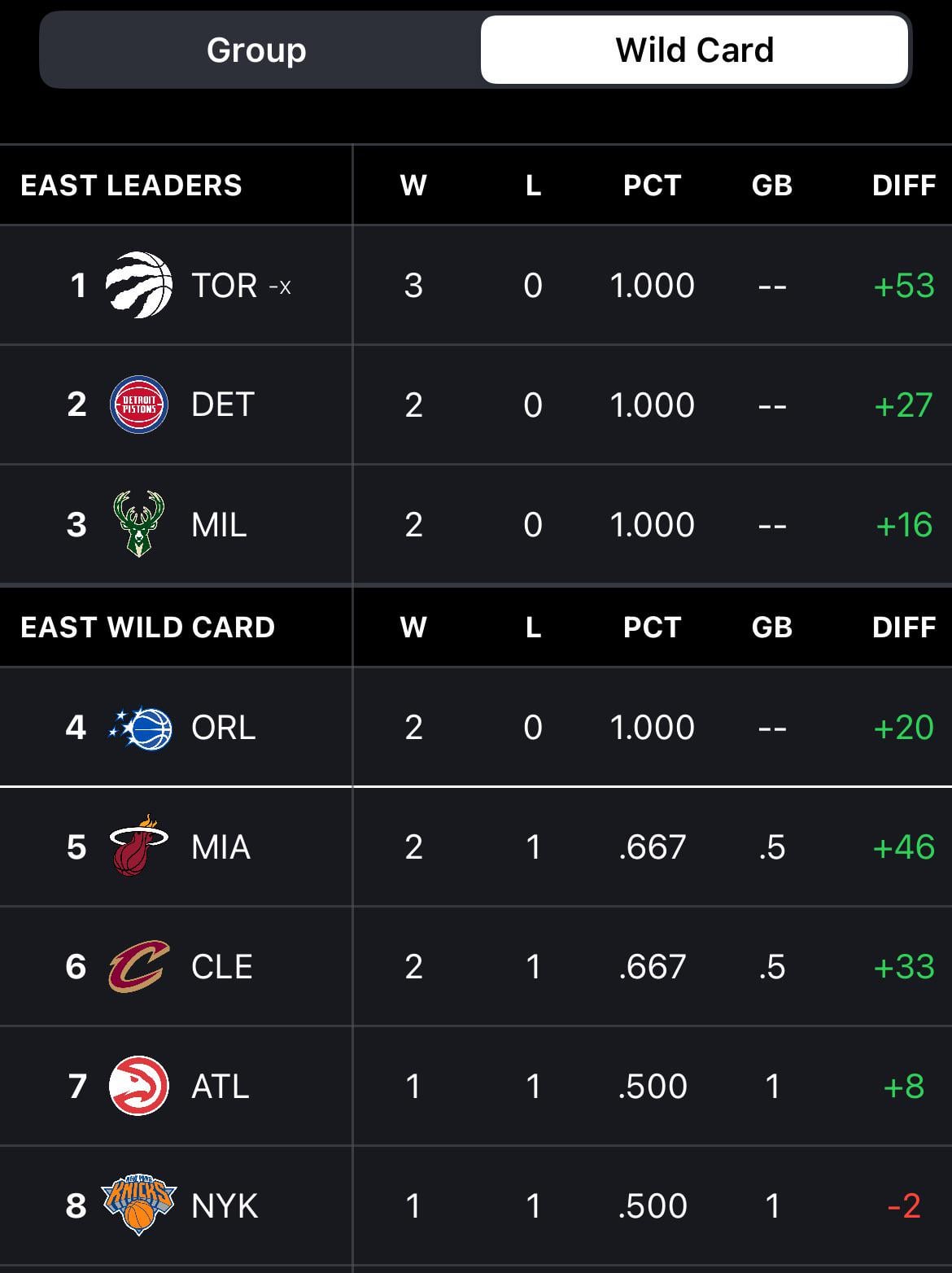Click the East Wild Card GB header

pos(771,628)
